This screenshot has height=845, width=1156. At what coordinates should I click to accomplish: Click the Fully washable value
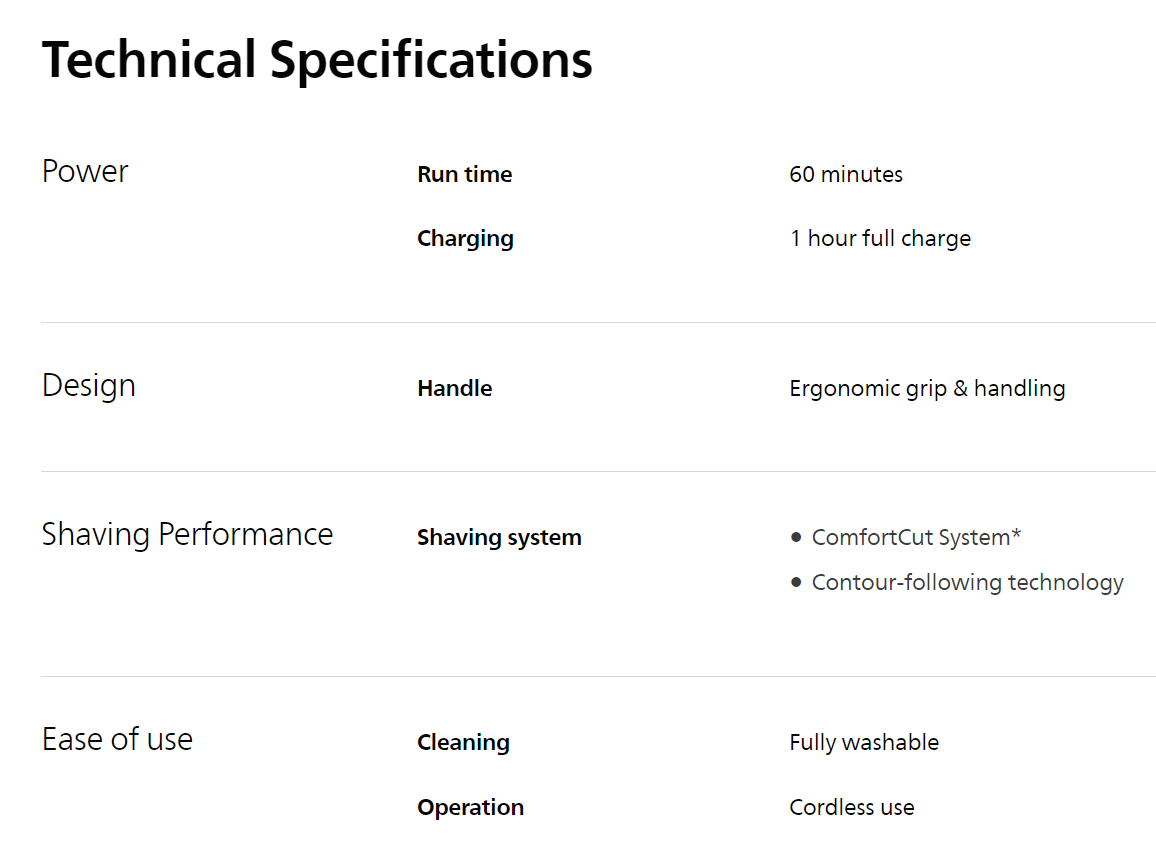click(864, 742)
